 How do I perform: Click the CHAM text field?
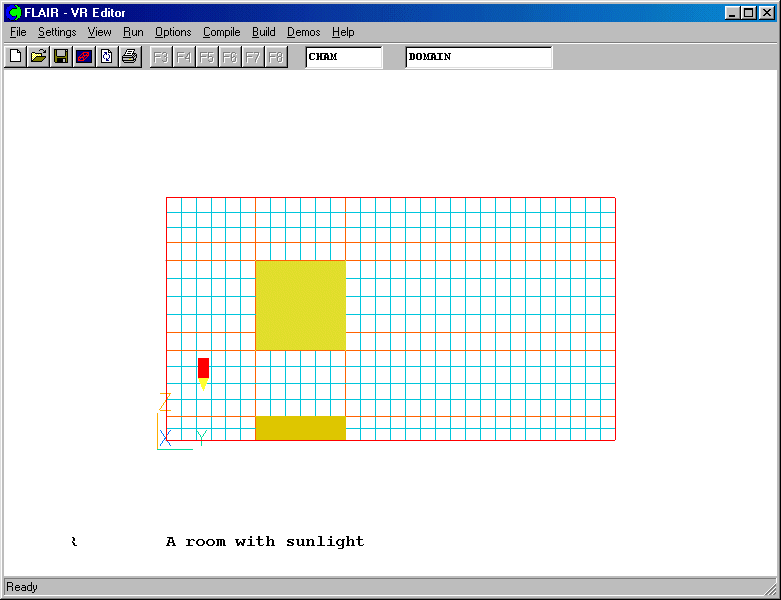coord(343,57)
